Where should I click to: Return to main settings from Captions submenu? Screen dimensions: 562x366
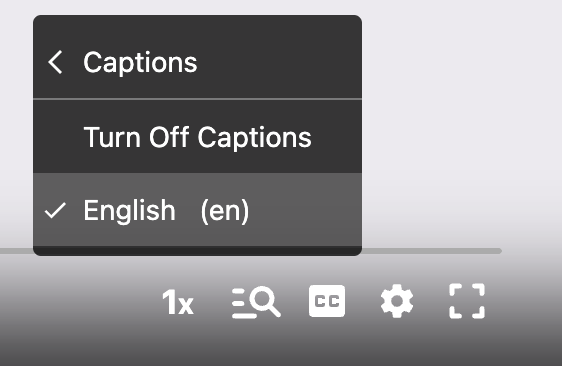coord(55,62)
